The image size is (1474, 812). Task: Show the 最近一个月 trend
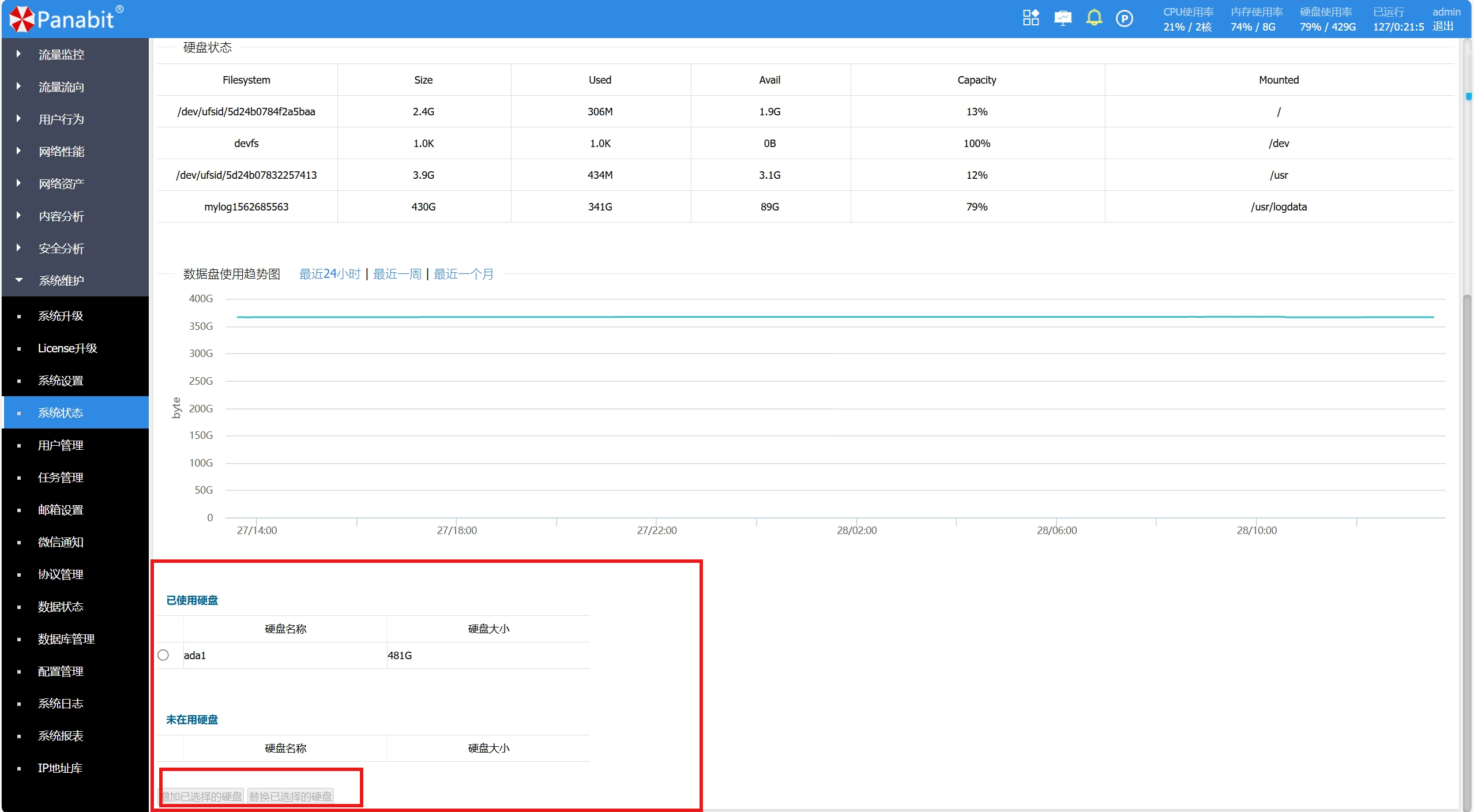point(464,274)
